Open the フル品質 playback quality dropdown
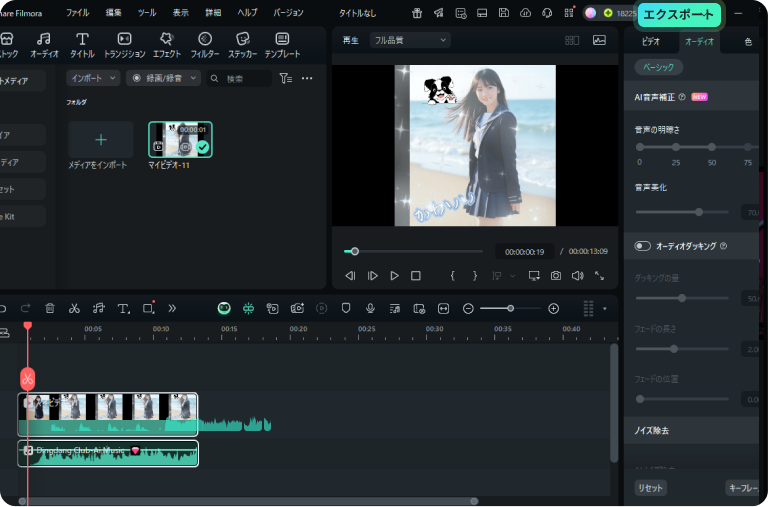 (x=410, y=40)
